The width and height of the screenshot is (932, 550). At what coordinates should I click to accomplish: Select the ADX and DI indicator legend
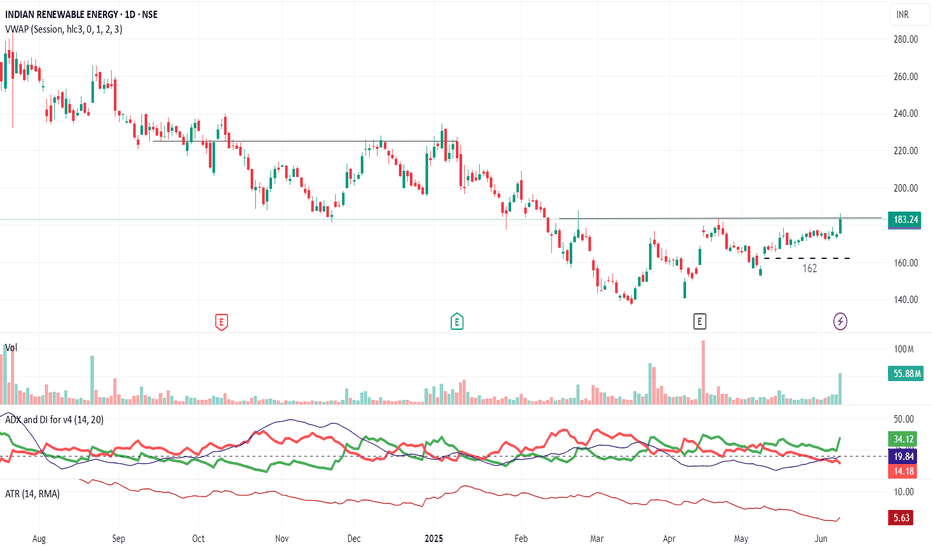coord(54,420)
